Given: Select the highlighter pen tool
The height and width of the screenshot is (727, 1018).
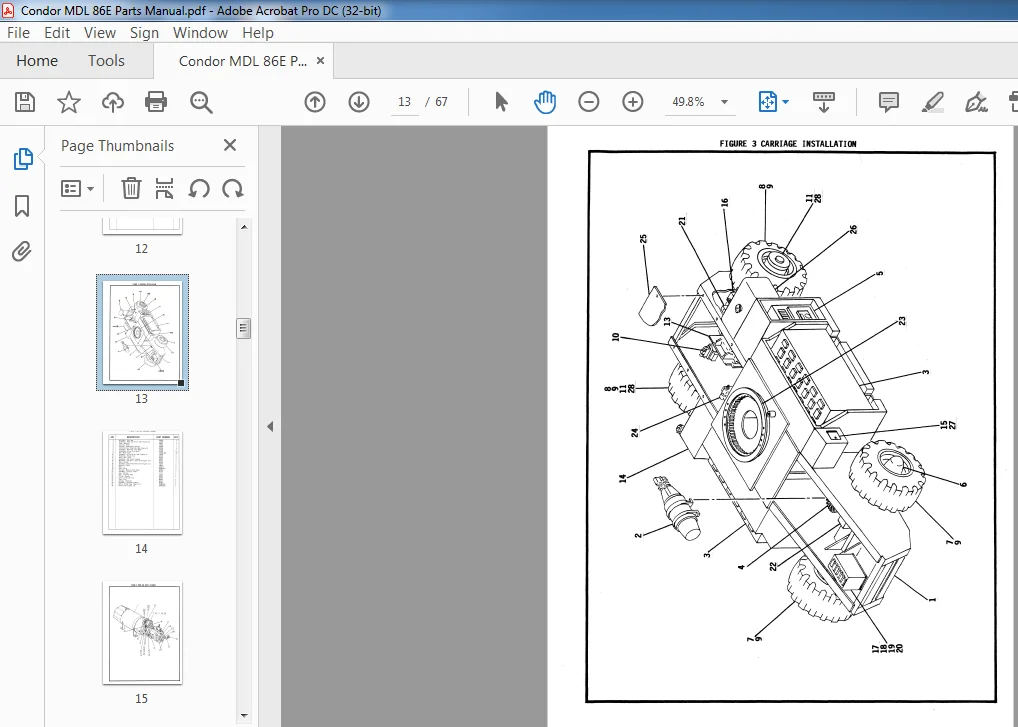Looking at the screenshot, I should [x=932, y=102].
